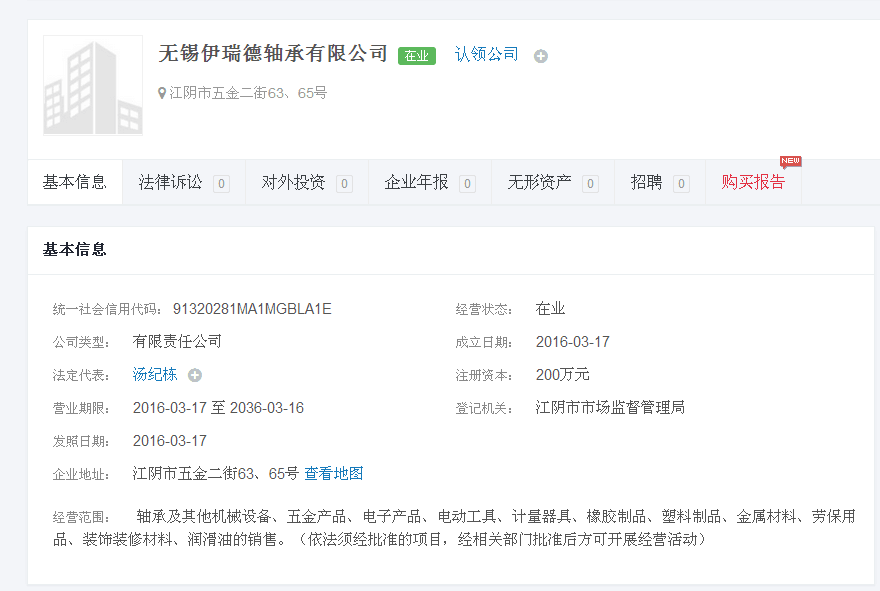Click the company building logo placeholder
This screenshot has height=591, width=880.
[93, 86]
